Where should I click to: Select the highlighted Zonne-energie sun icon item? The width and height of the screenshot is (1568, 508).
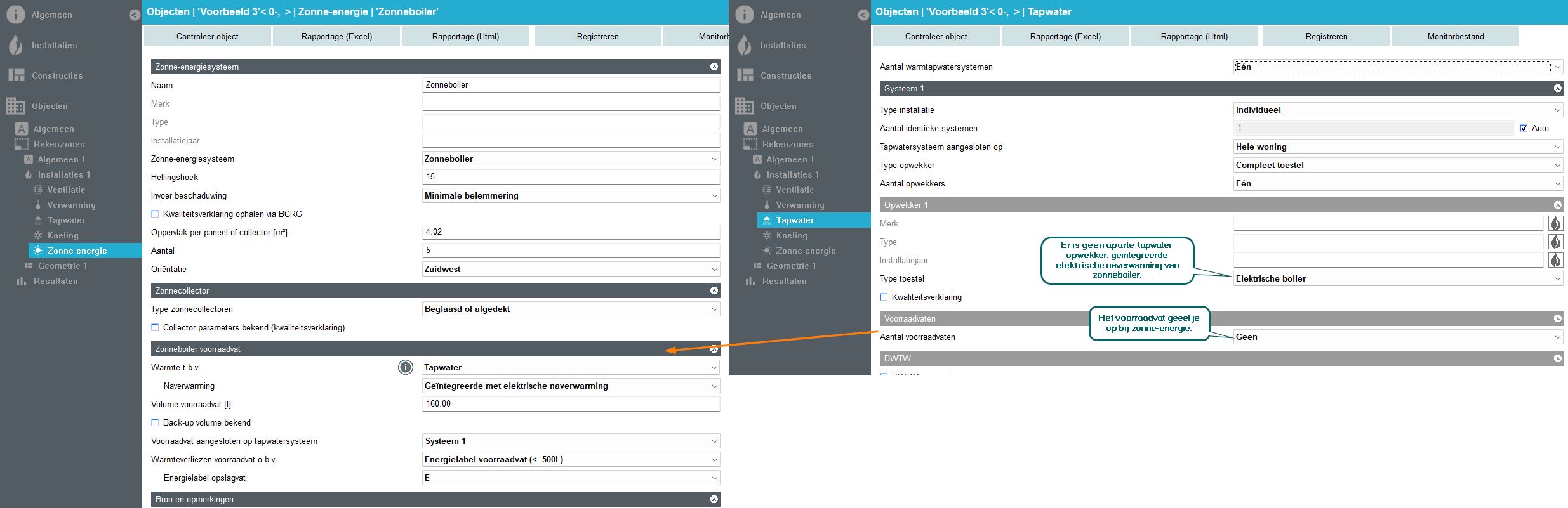(x=77, y=251)
